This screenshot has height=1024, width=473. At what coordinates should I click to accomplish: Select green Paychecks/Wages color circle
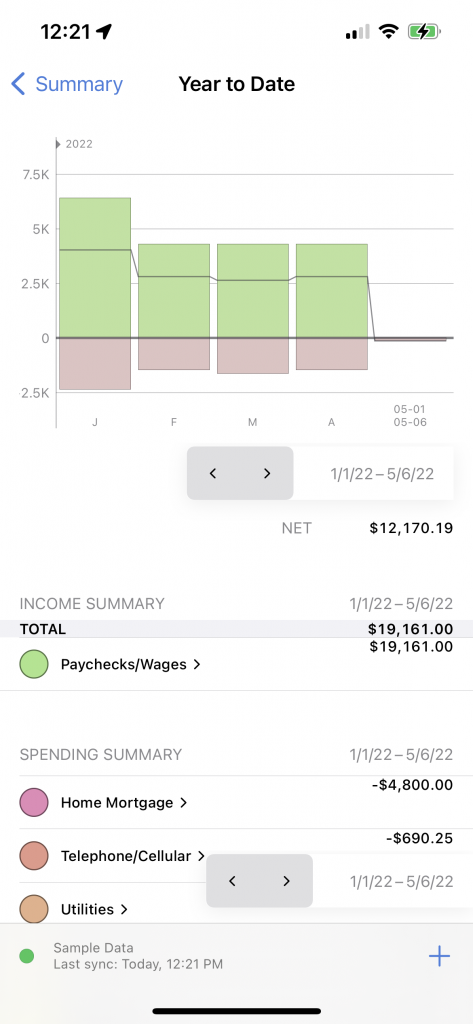click(34, 664)
